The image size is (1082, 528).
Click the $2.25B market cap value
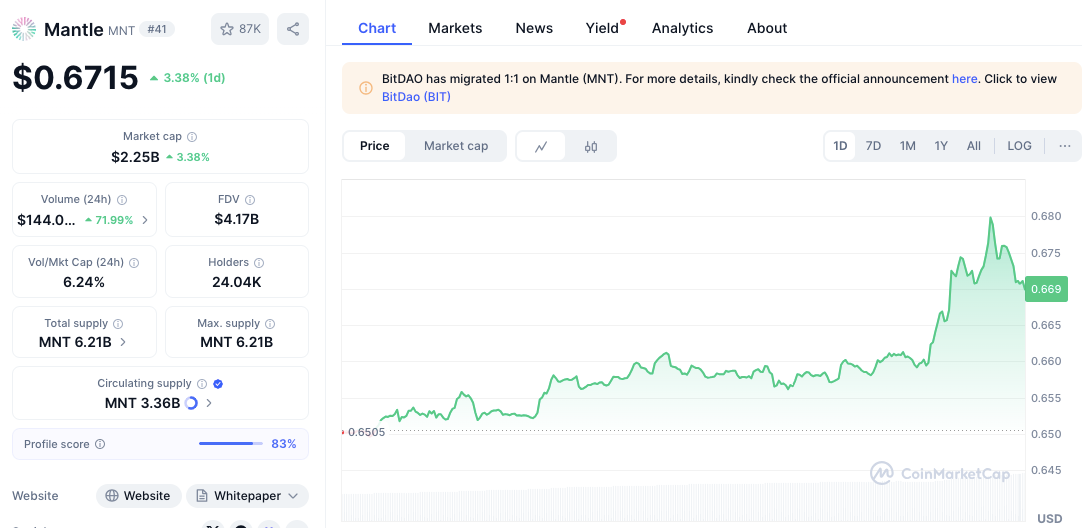click(135, 157)
